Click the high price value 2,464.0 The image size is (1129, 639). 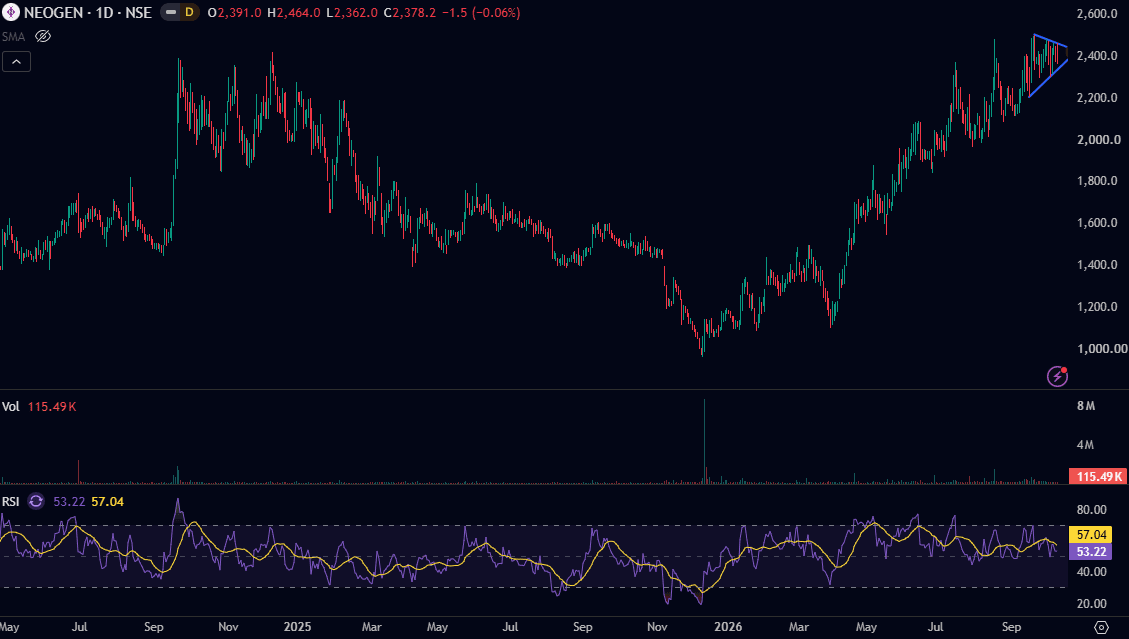pos(298,13)
